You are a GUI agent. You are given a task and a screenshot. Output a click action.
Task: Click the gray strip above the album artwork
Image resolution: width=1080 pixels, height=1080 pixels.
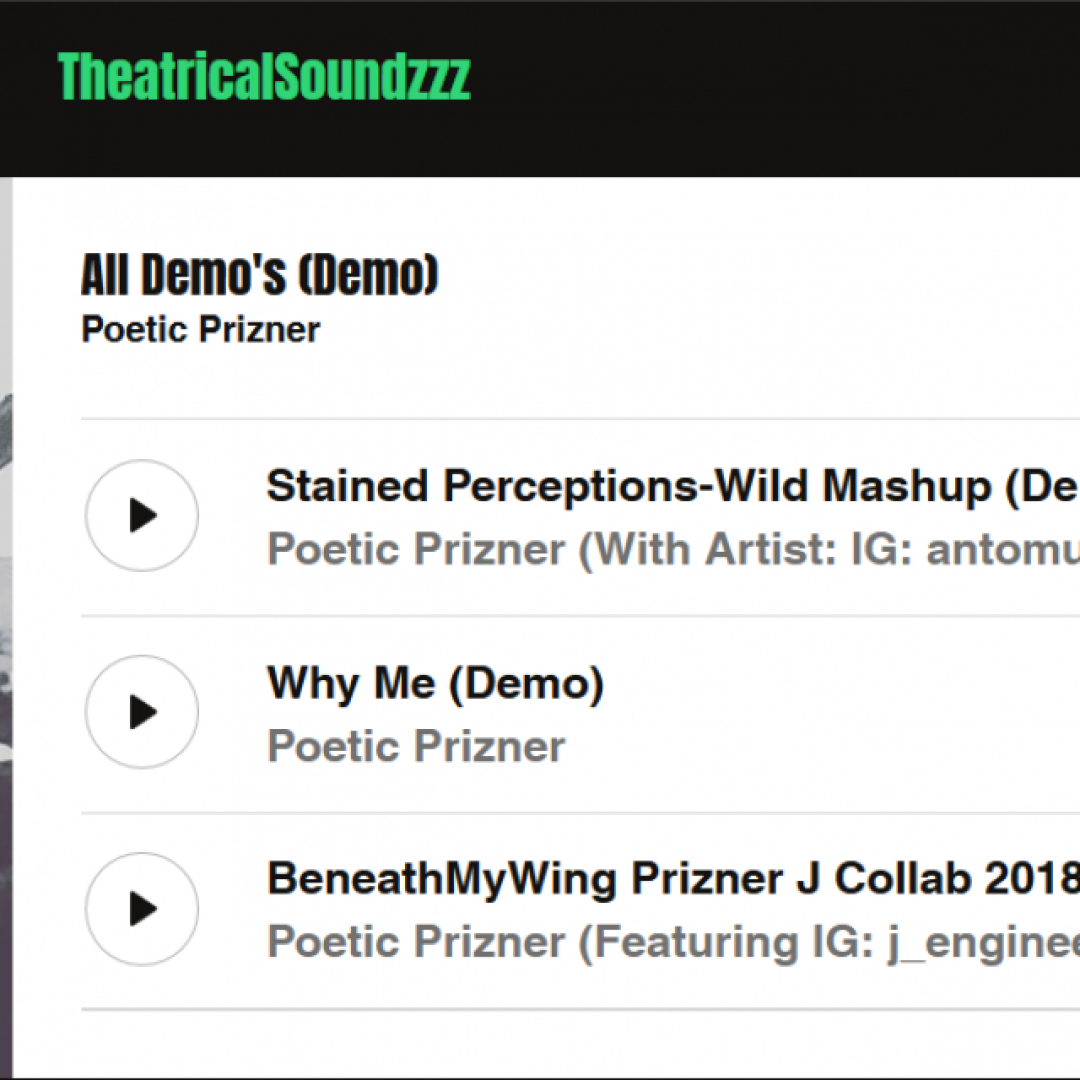pos(6,282)
